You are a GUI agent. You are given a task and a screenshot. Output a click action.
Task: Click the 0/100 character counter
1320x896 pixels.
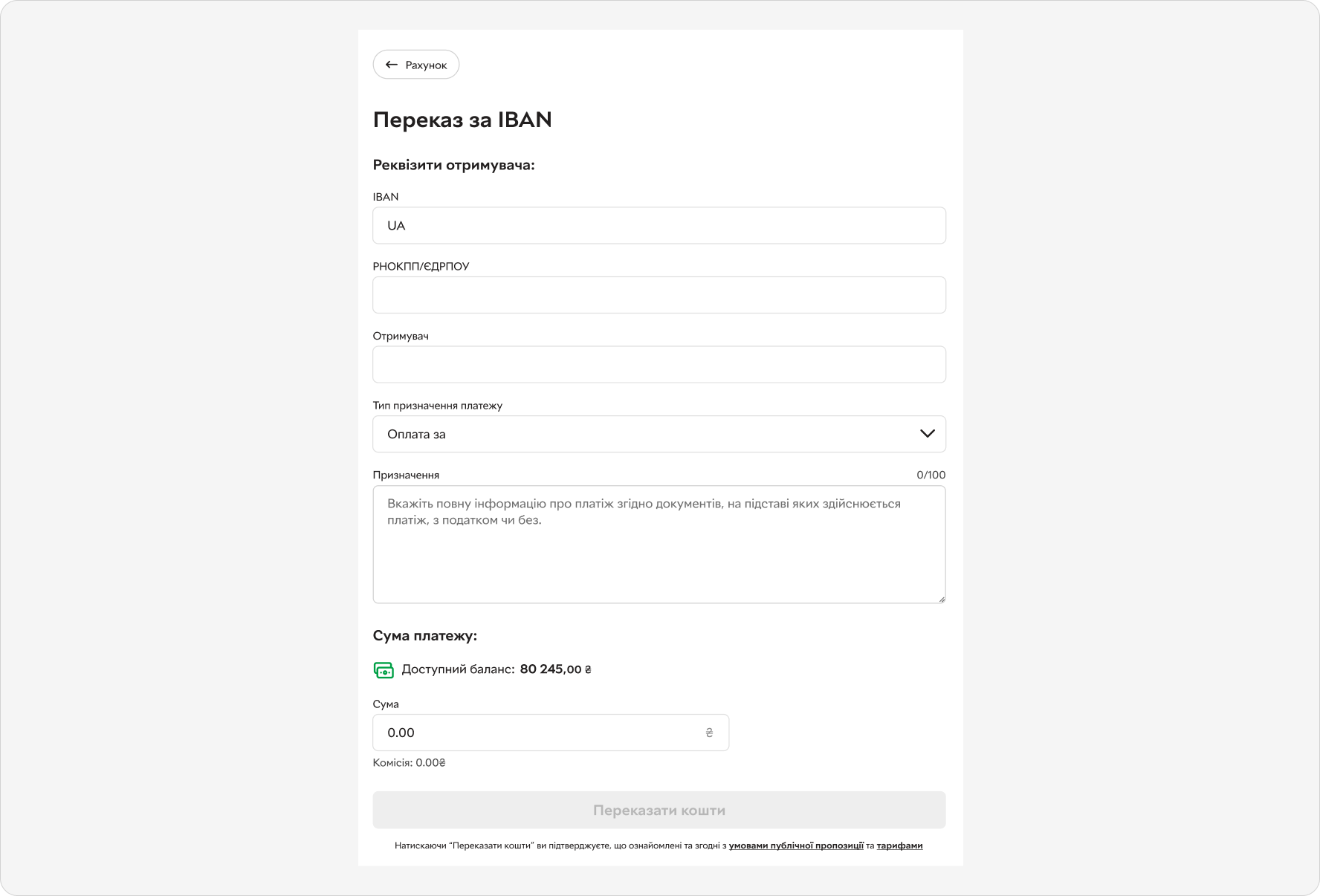(931, 475)
